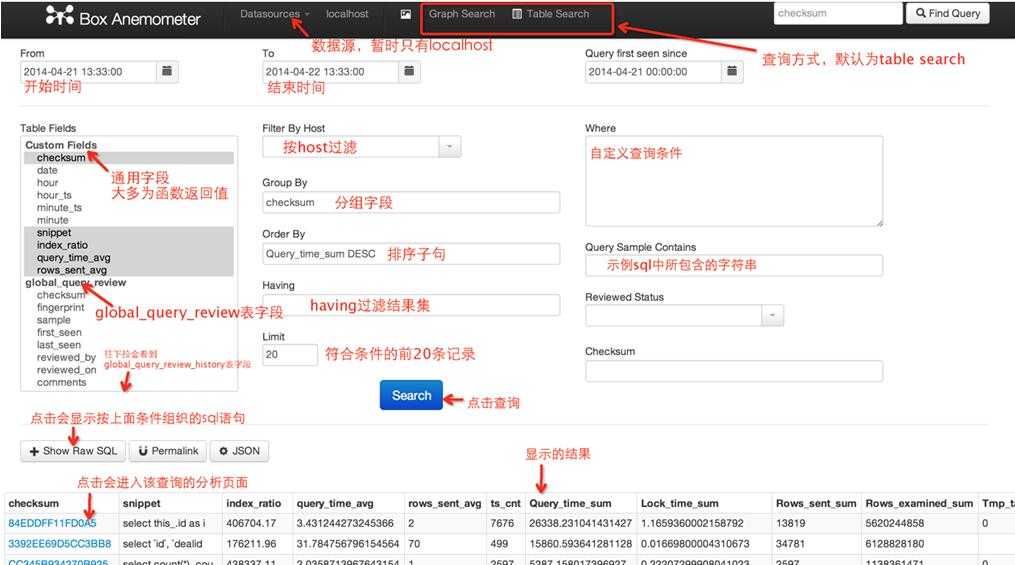The width and height of the screenshot is (1015, 565).
Task: Open calendar for Query first seen since
Action: [x=731, y=71]
